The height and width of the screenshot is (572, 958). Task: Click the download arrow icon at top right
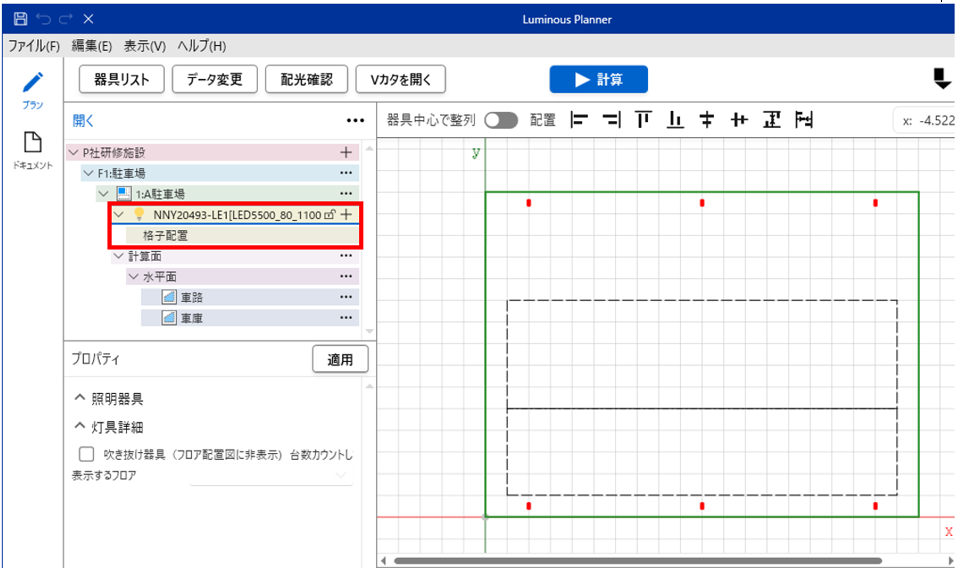[941, 79]
